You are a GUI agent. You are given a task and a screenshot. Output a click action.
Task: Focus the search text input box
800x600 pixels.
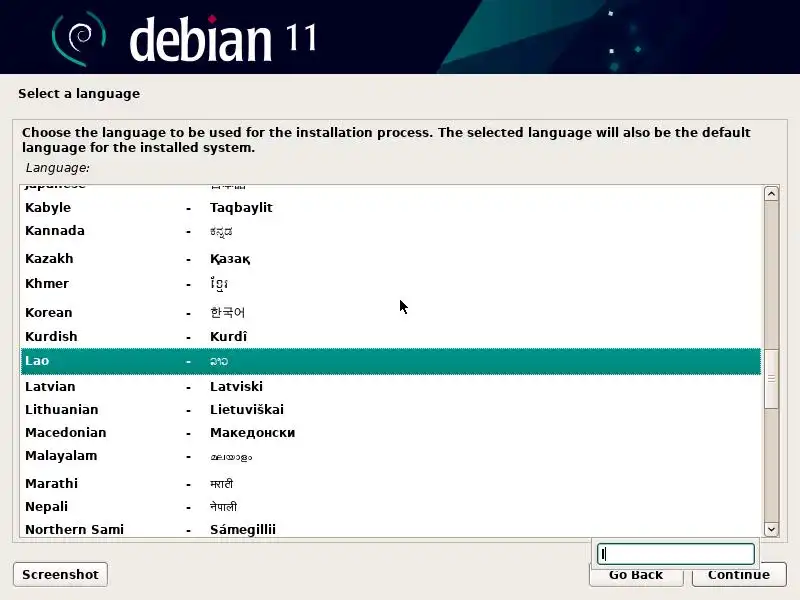click(x=676, y=554)
